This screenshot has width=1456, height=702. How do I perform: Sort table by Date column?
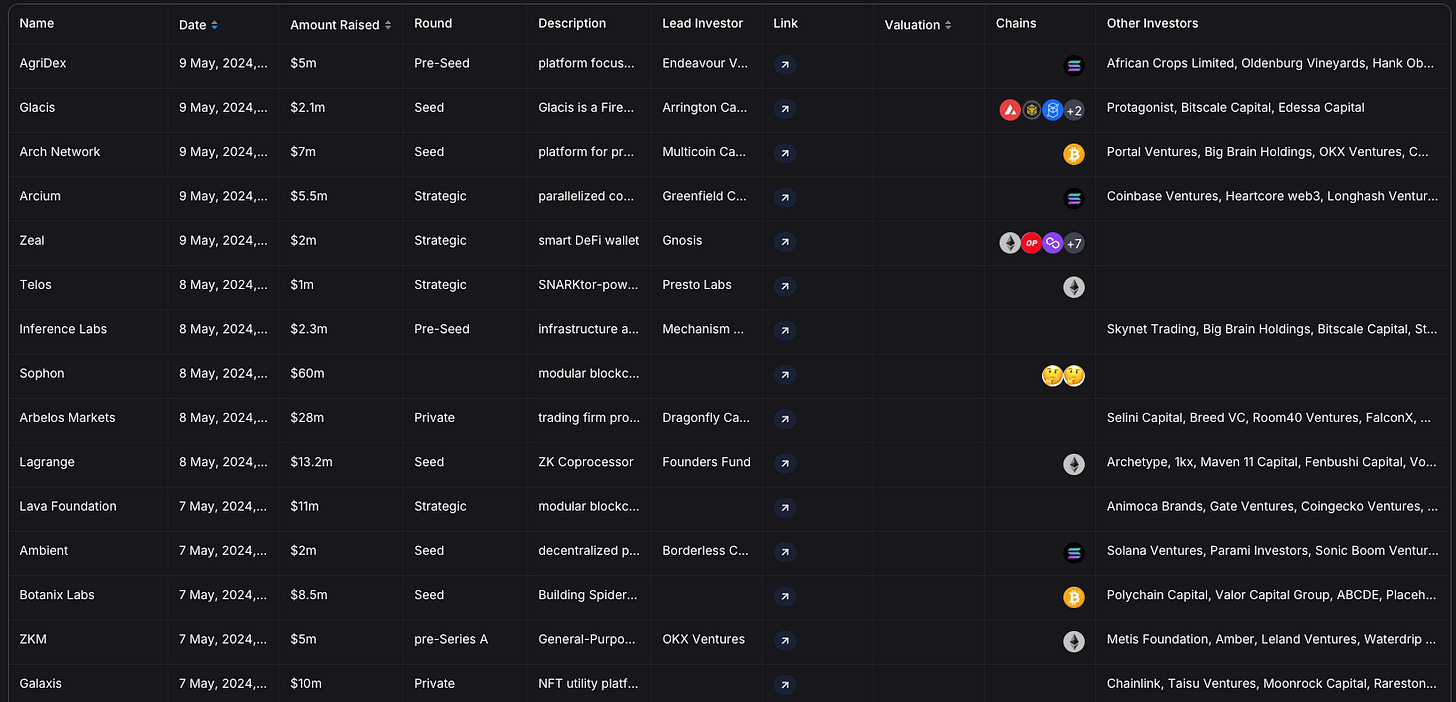(198, 24)
